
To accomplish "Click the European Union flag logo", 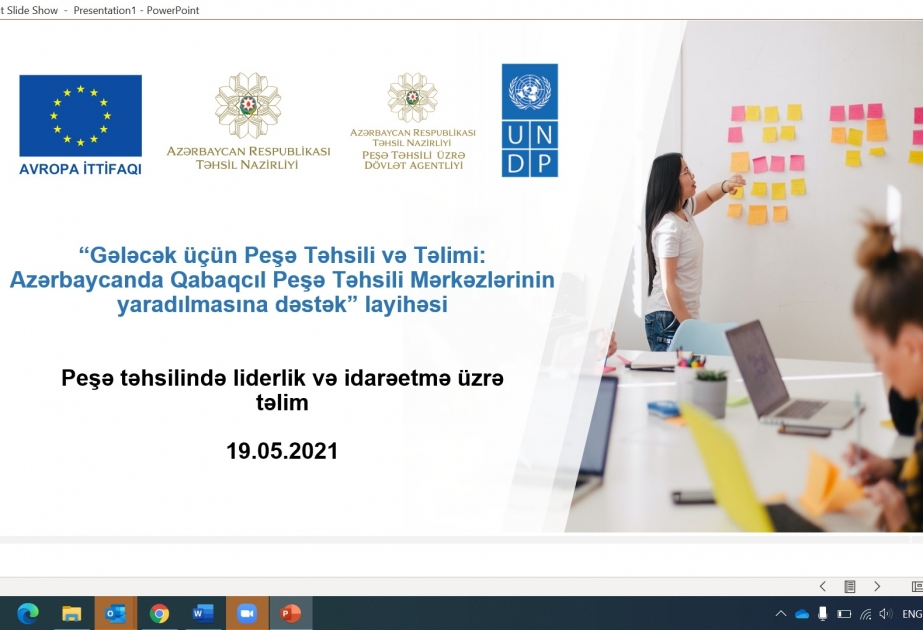I will 81,115.
